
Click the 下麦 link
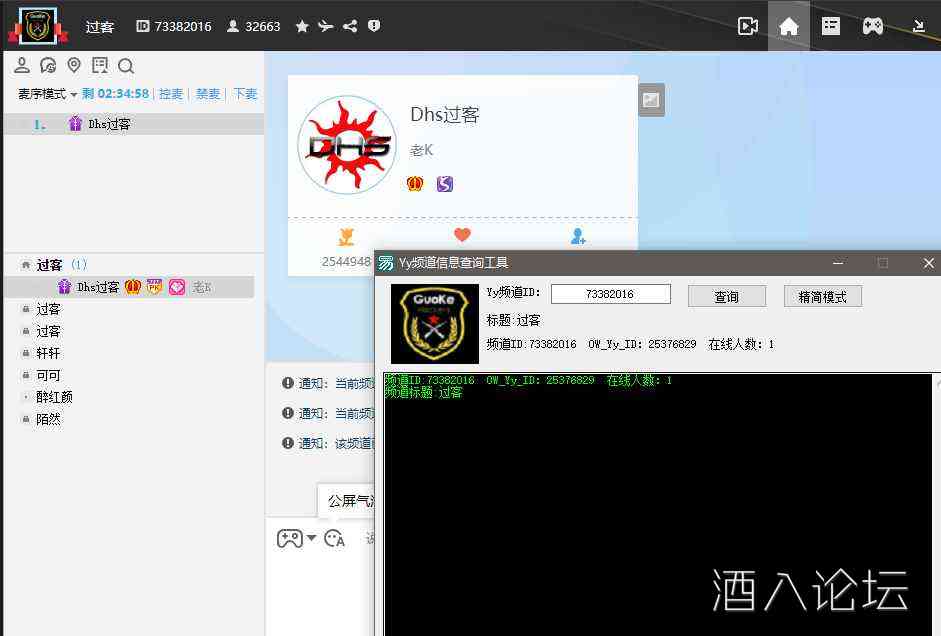point(245,94)
